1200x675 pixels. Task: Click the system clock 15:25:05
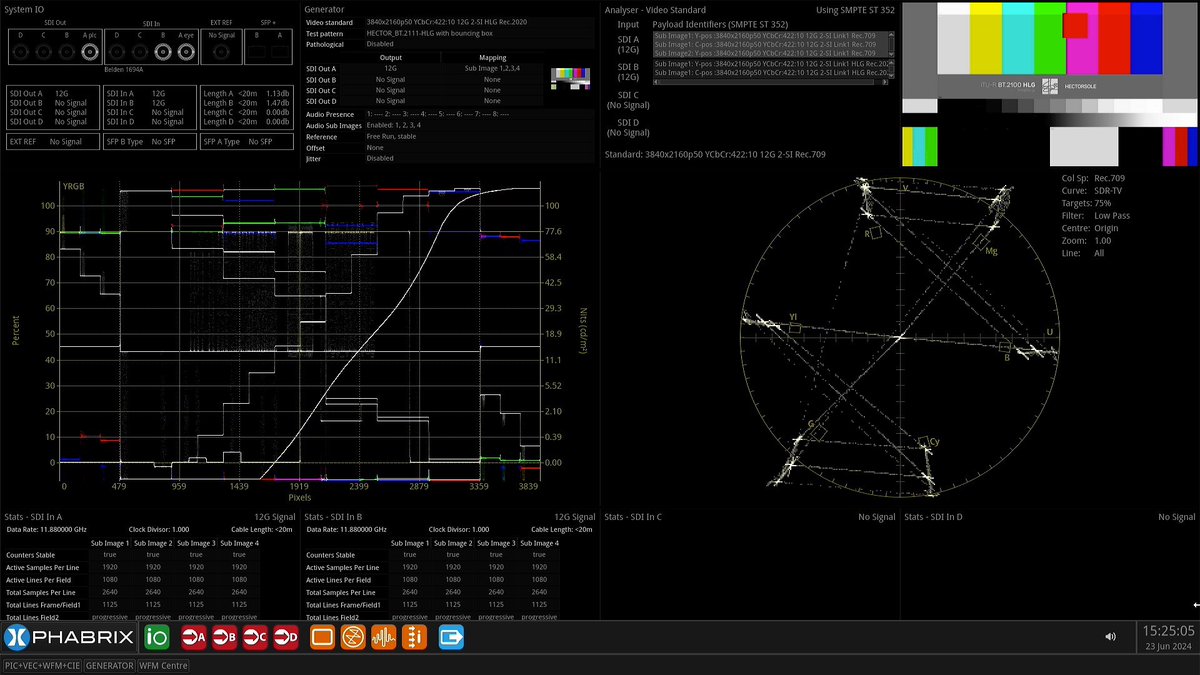coord(1168,631)
